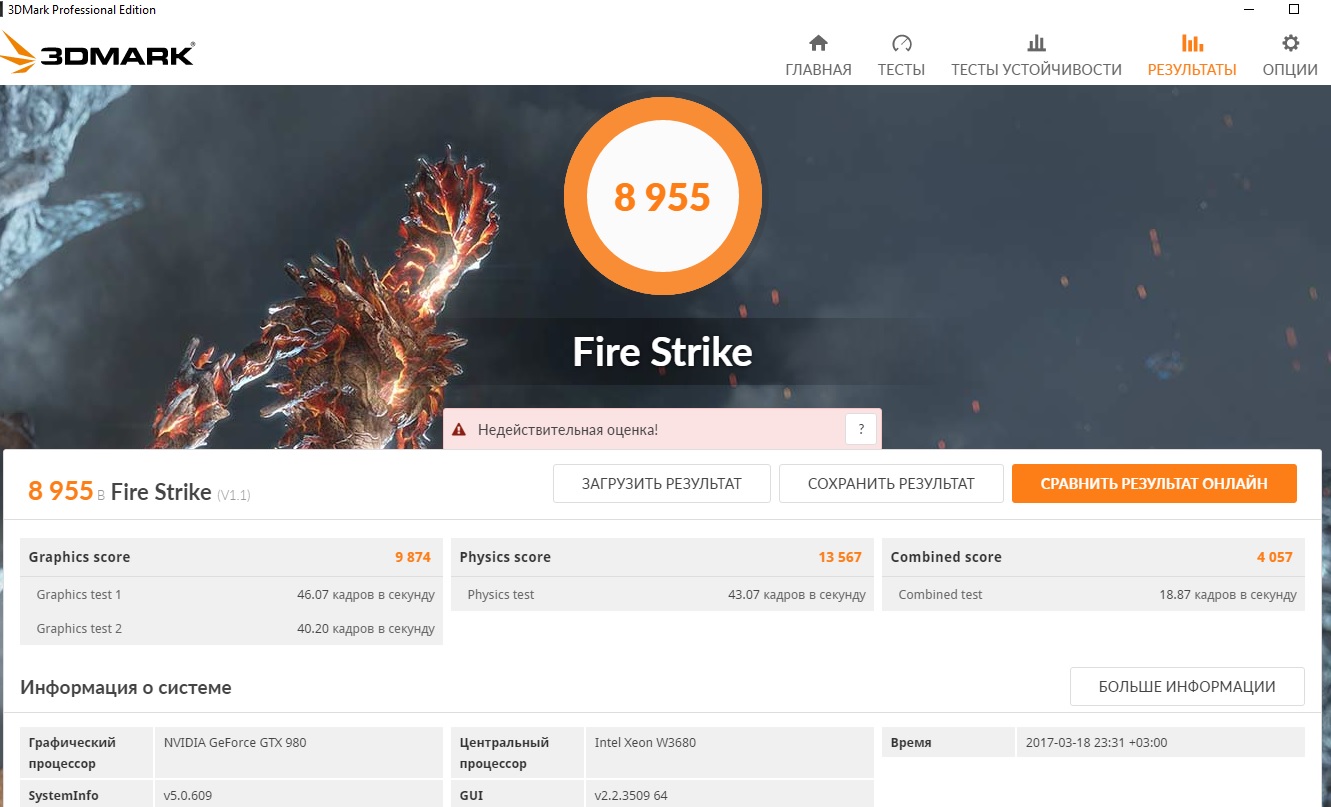Select the 4 057 combined score value
Screen dimensions: 1331x807
1275,557
